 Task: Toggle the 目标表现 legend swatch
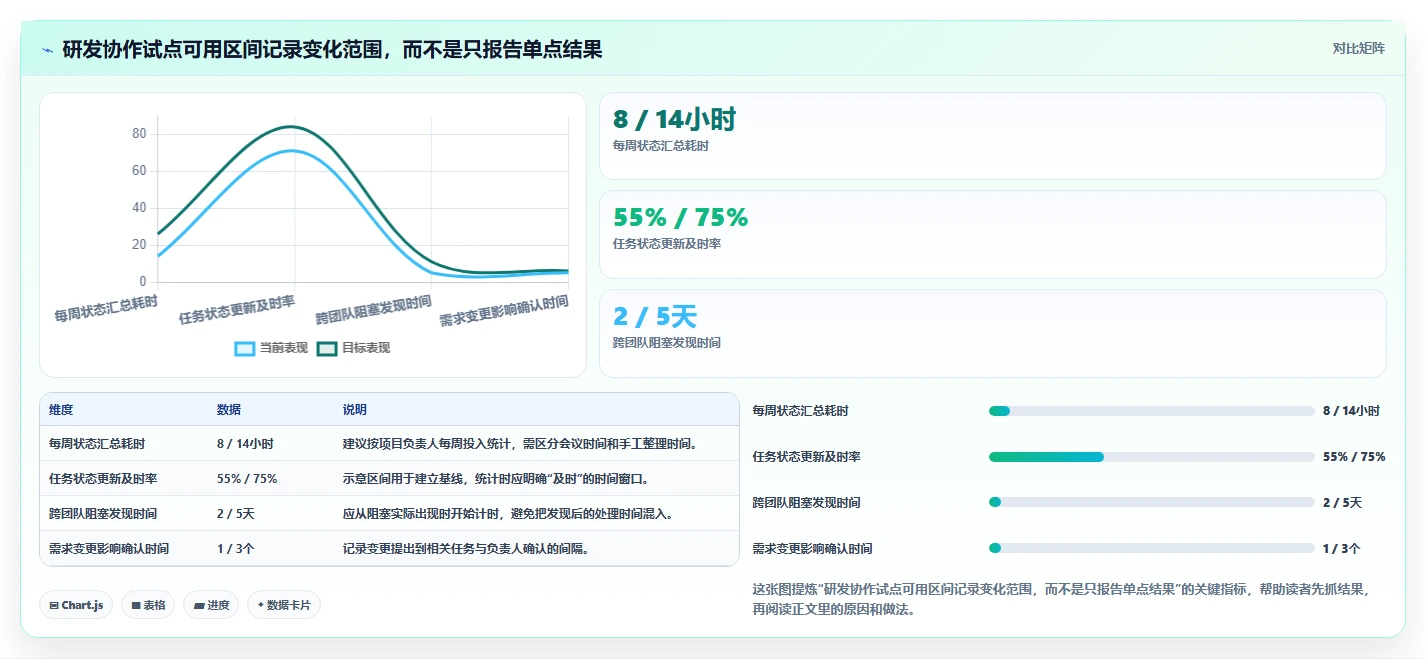327,348
